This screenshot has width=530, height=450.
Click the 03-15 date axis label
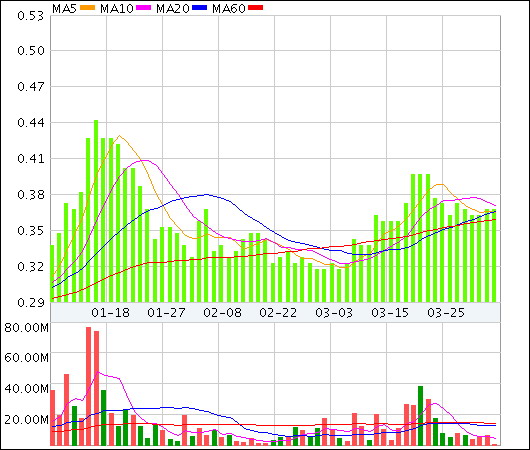point(390,313)
